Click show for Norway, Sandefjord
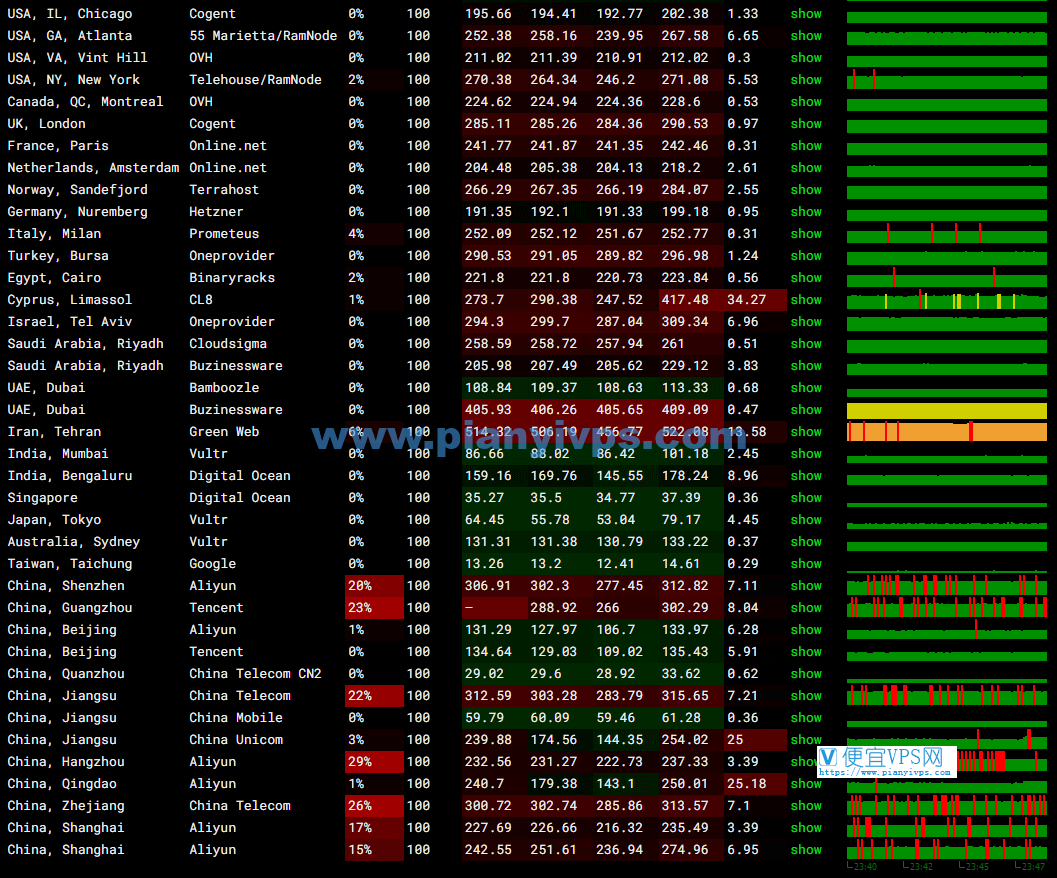The height and width of the screenshot is (878, 1057). [x=806, y=190]
